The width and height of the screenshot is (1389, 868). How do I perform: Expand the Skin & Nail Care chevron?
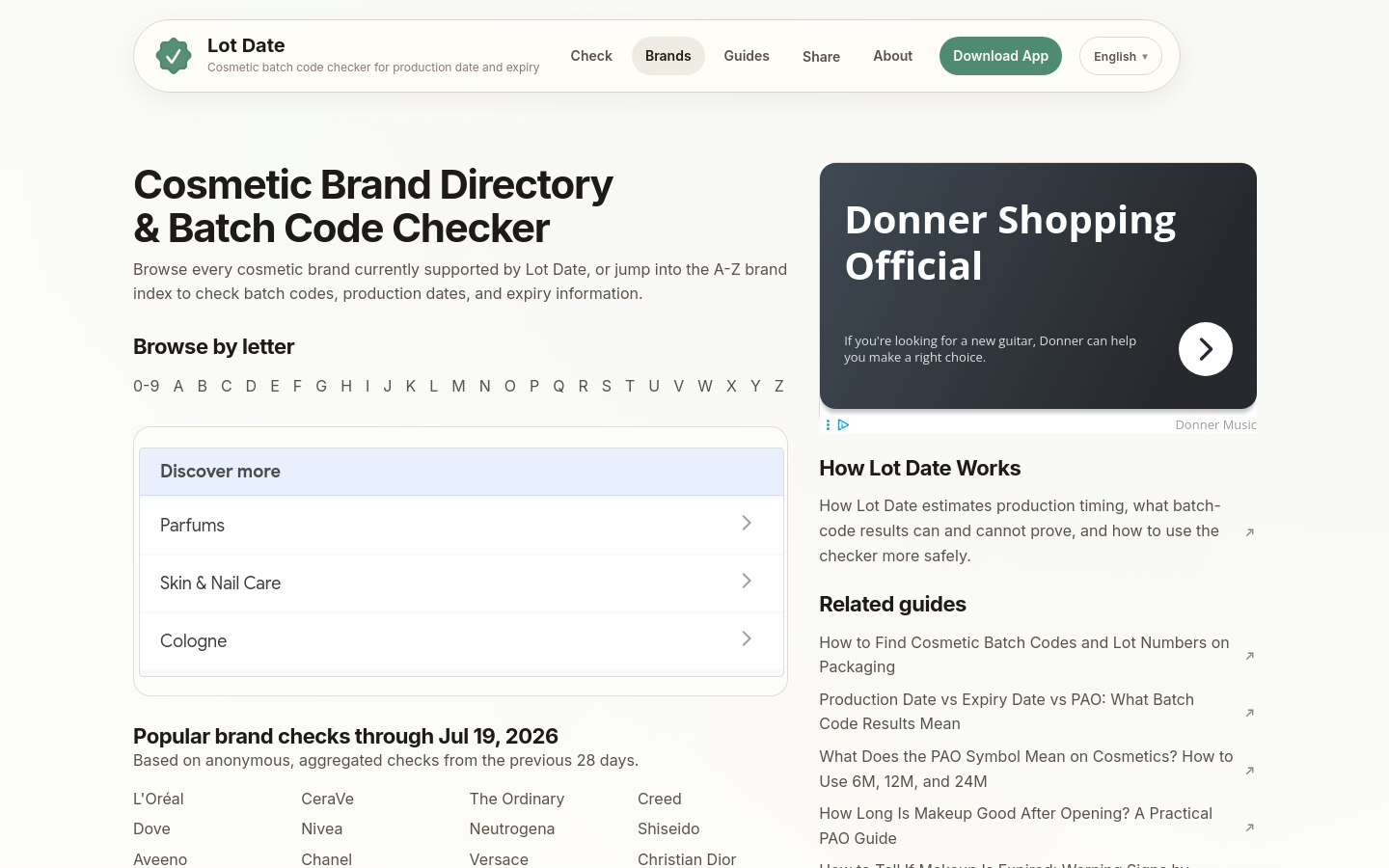pos(747,581)
